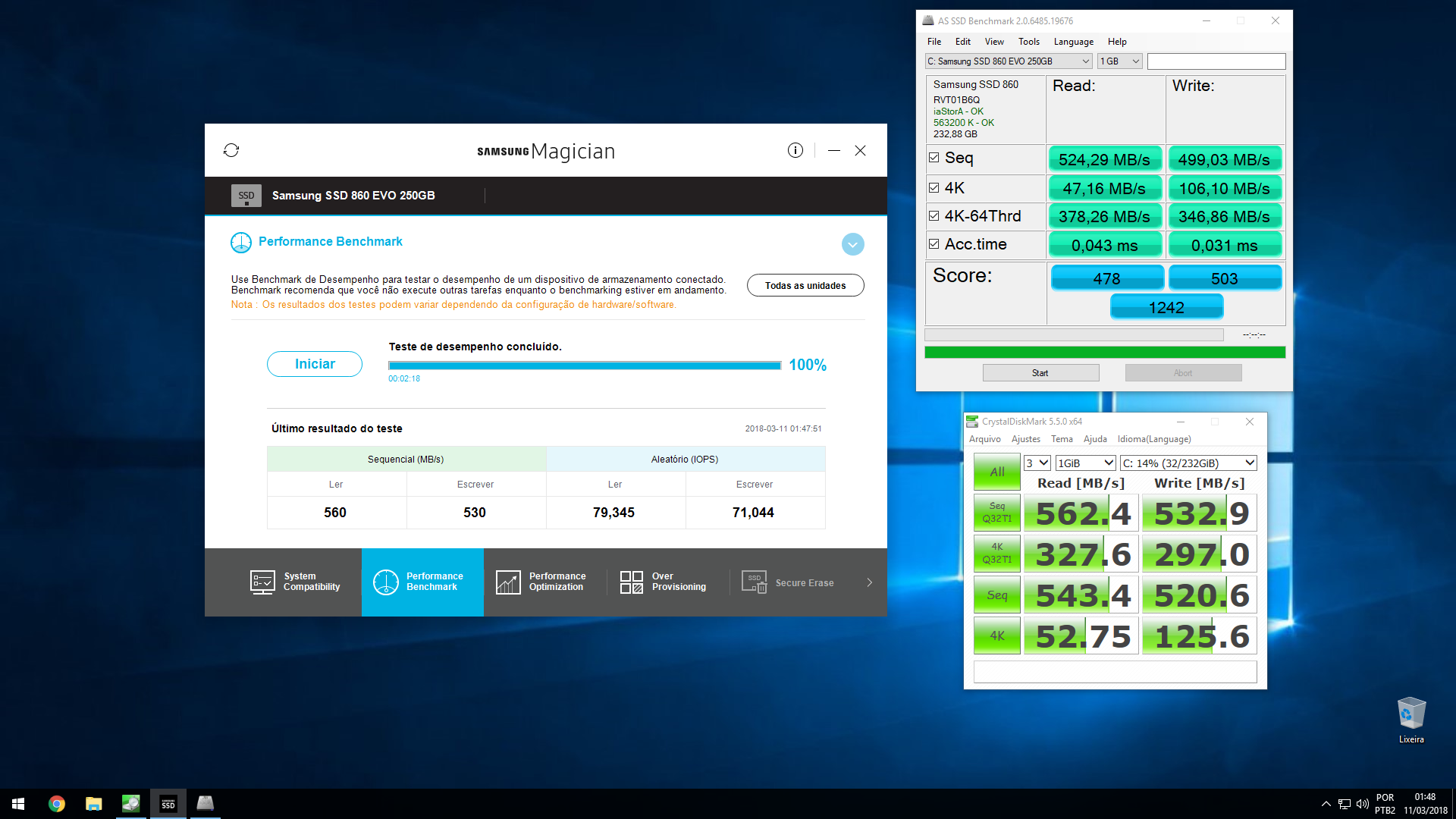Open the C: 14% drive dropdown in CrystalDiskMark
This screenshot has height=819, width=1456.
[x=1188, y=463]
